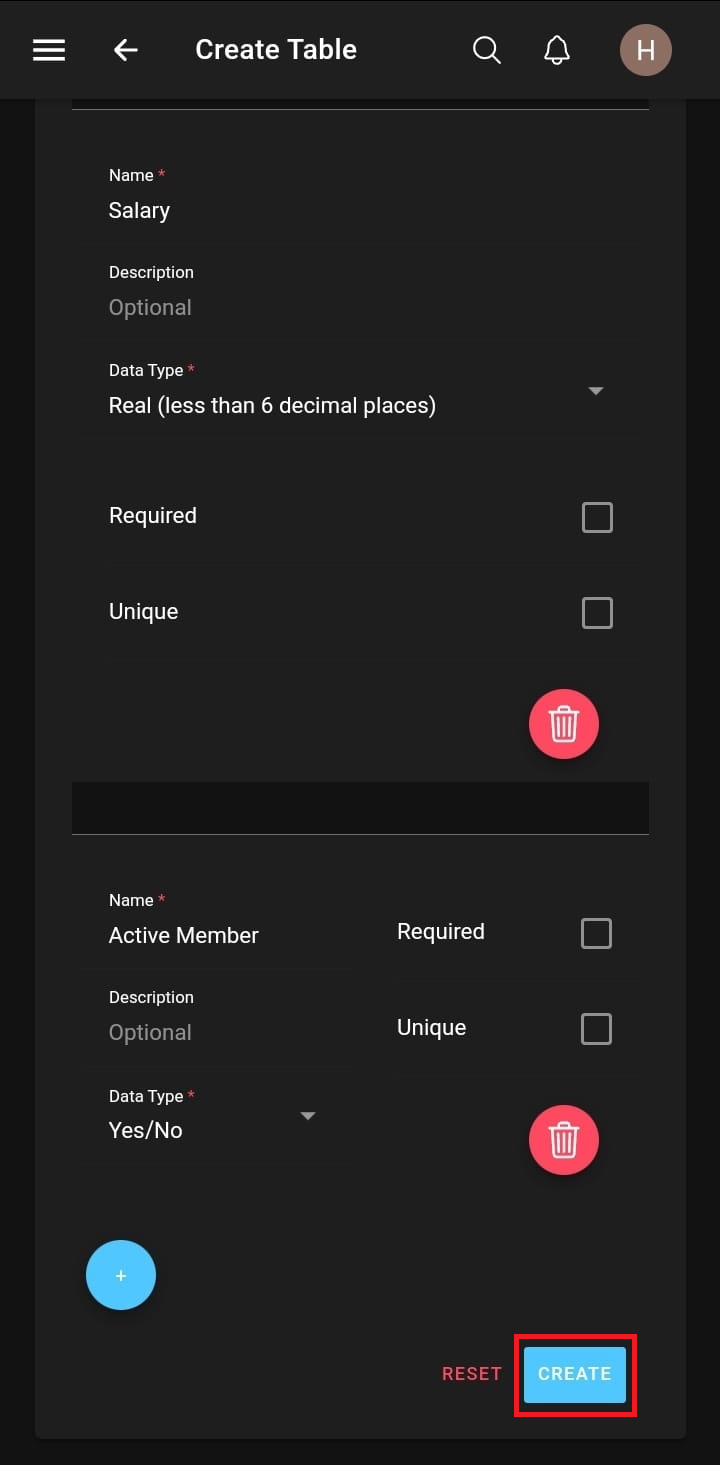Add a new column with plus button
720x1465 pixels.
click(121, 1275)
